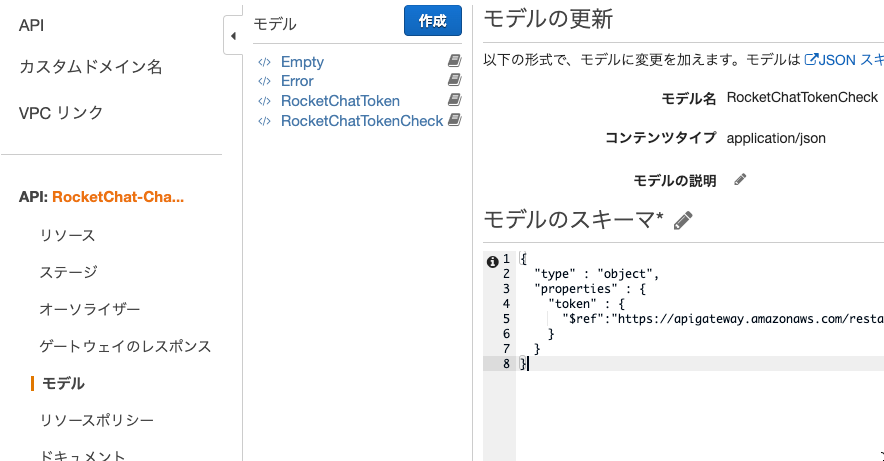Open the Empty model link
Viewport: 884px width, 461px height.
click(x=302, y=61)
